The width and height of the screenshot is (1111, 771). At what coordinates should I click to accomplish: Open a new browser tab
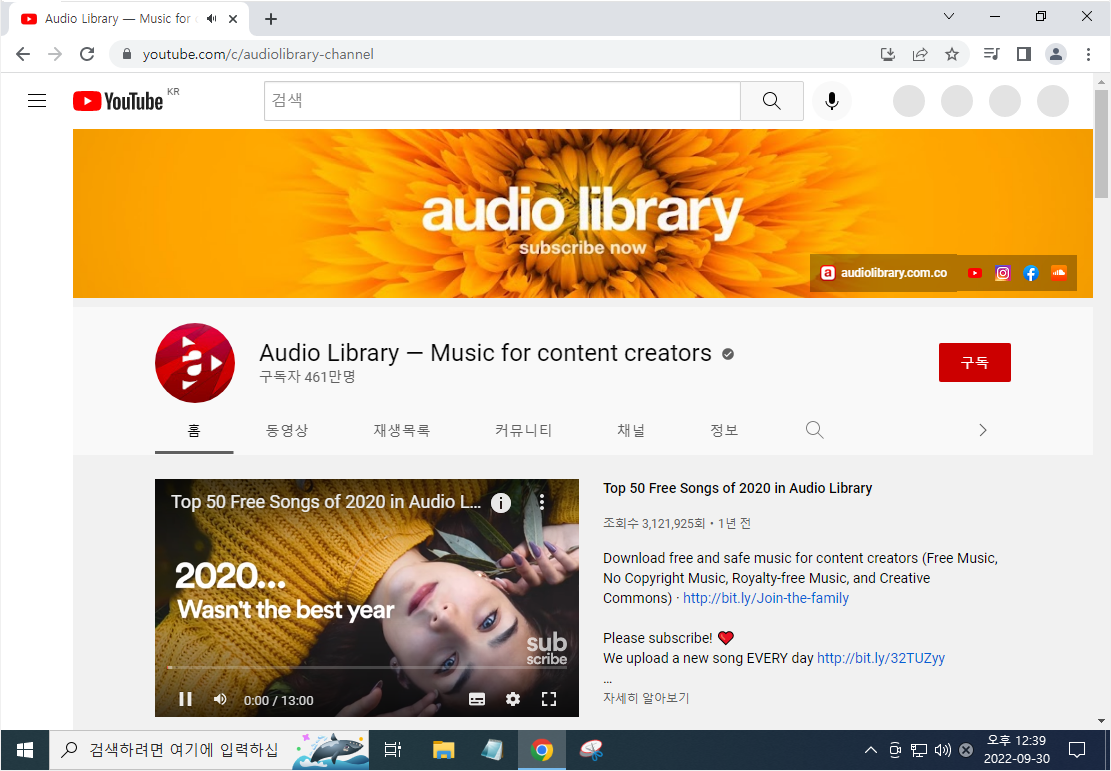click(271, 19)
